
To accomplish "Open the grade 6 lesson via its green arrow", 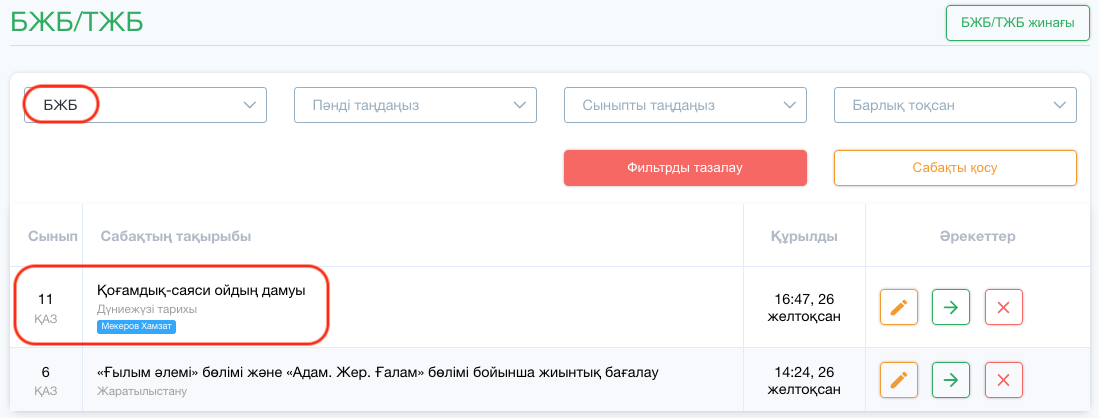I will 950,380.
